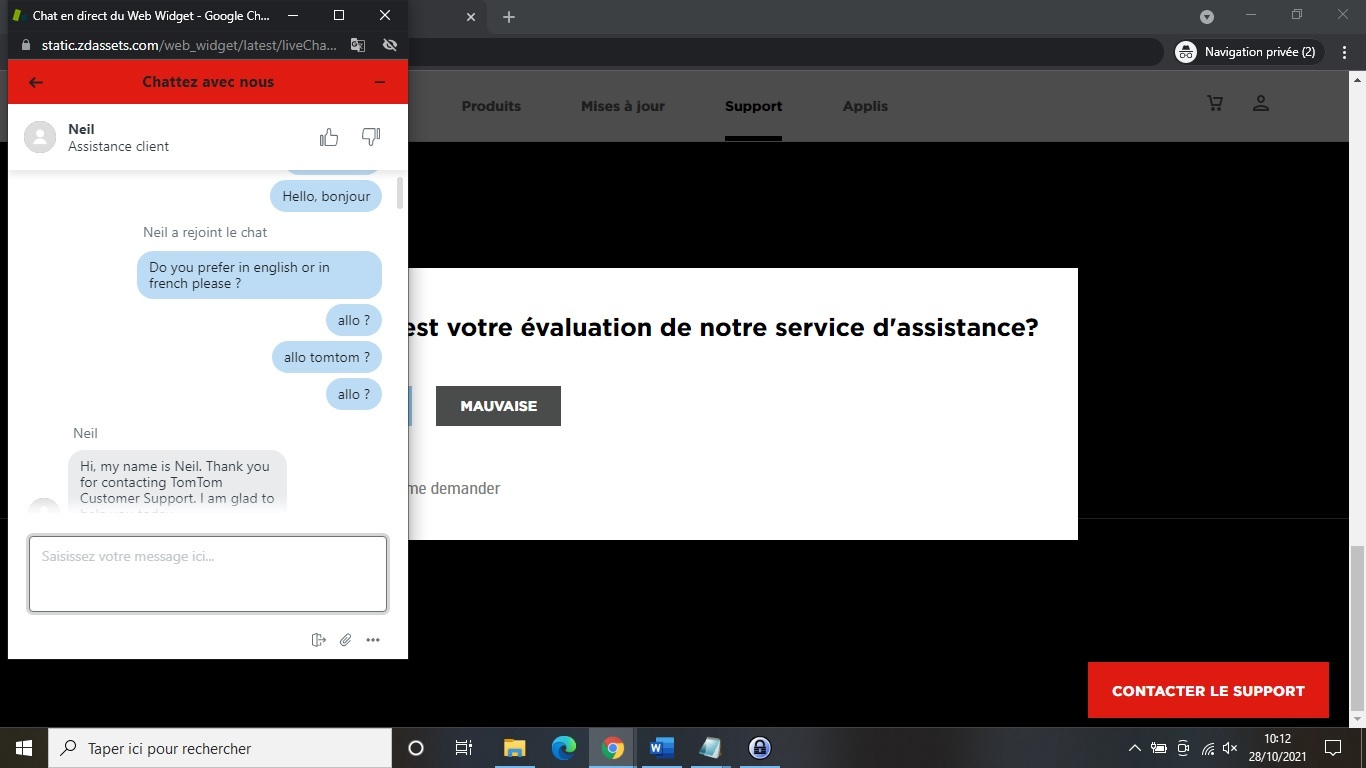Open the tab search dropdown in Chrome

click(x=1207, y=17)
